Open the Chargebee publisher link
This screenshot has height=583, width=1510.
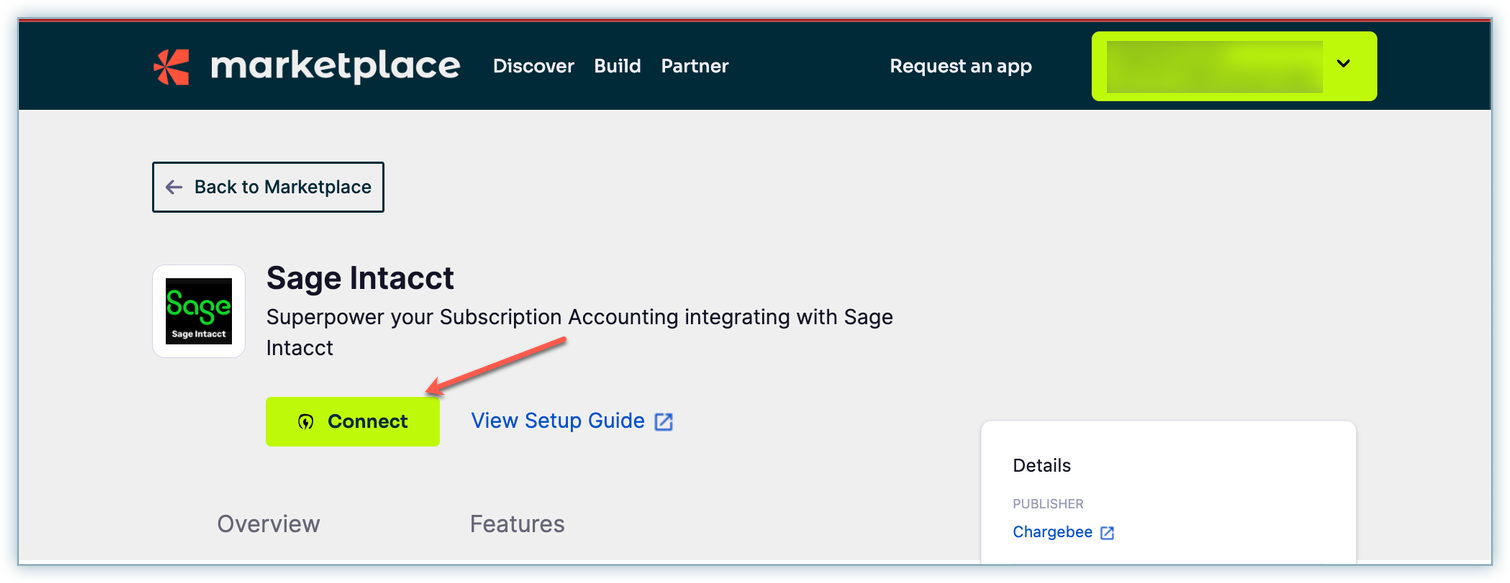(1052, 532)
